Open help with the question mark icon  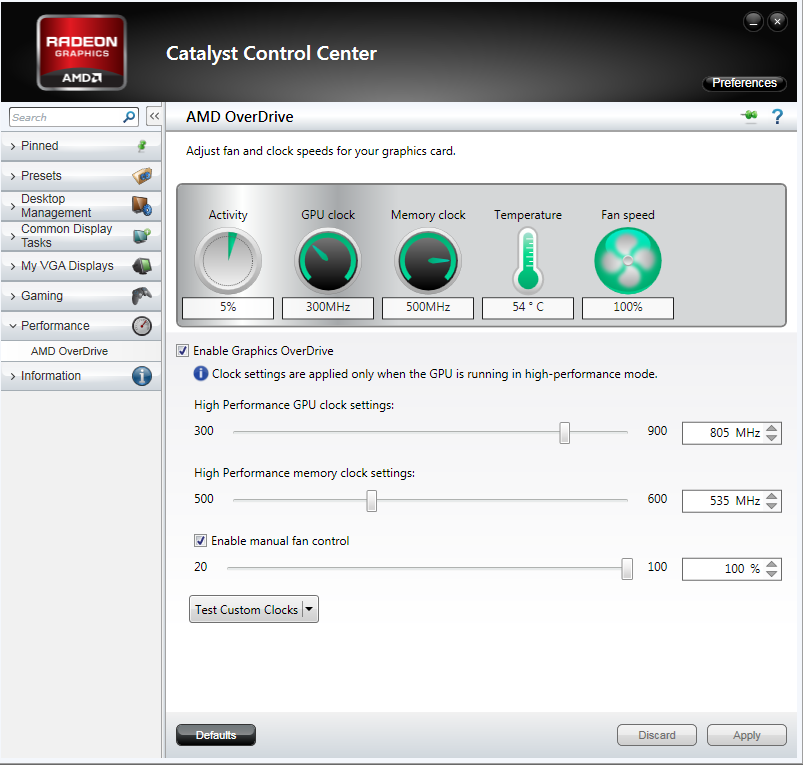pyautogui.click(x=777, y=117)
